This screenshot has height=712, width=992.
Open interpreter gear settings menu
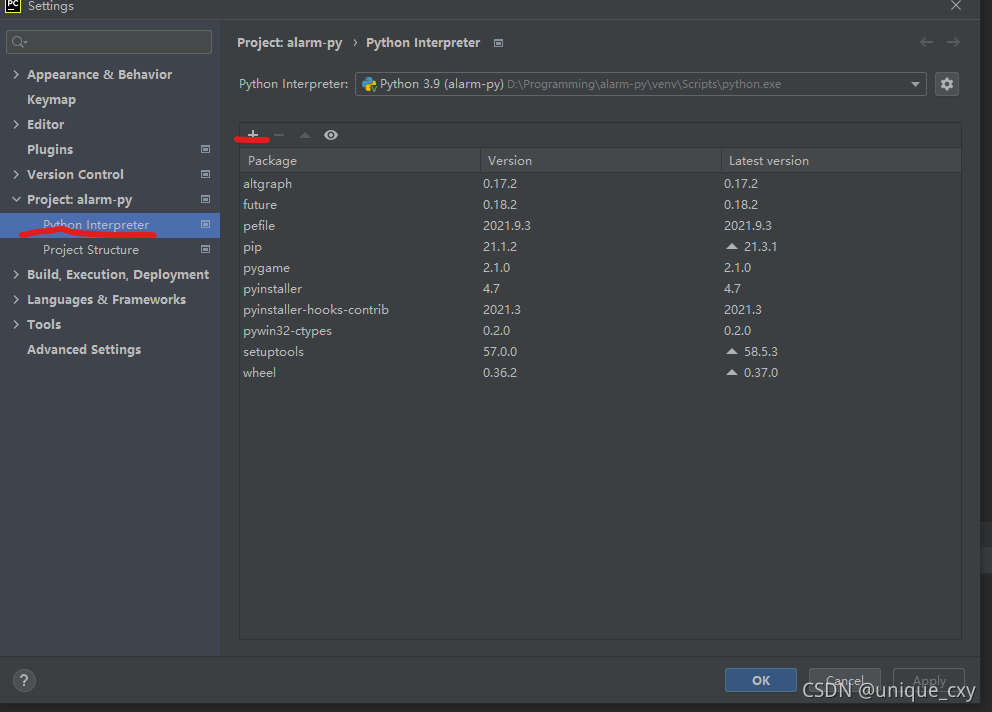946,84
